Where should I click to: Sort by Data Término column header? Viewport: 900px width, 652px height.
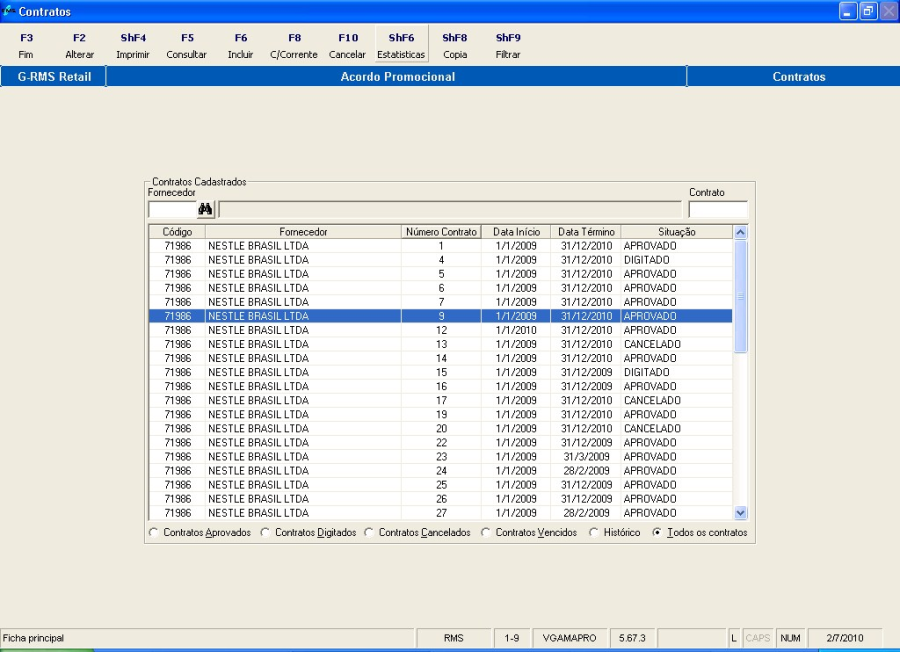585,232
